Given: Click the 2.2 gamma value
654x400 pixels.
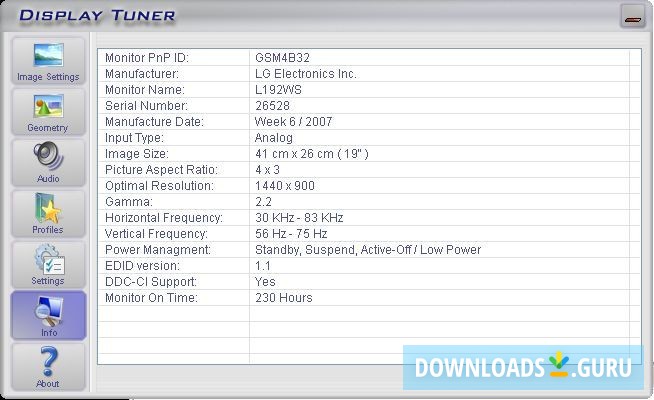Looking at the screenshot, I should click(x=264, y=202).
